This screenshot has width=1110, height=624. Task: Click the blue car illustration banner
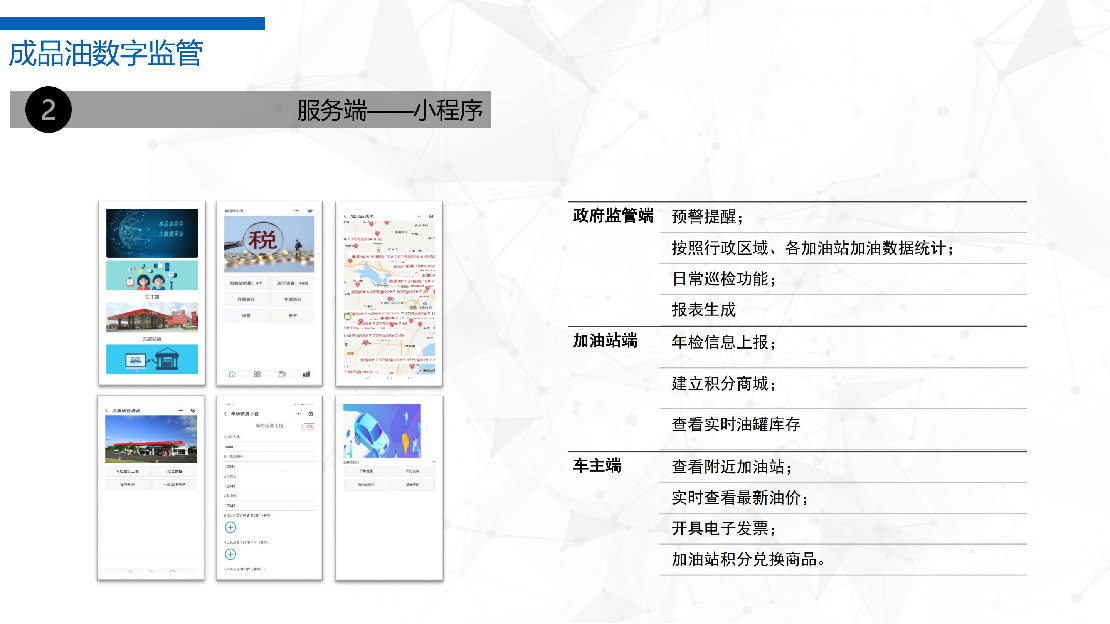(x=381, y=430)
